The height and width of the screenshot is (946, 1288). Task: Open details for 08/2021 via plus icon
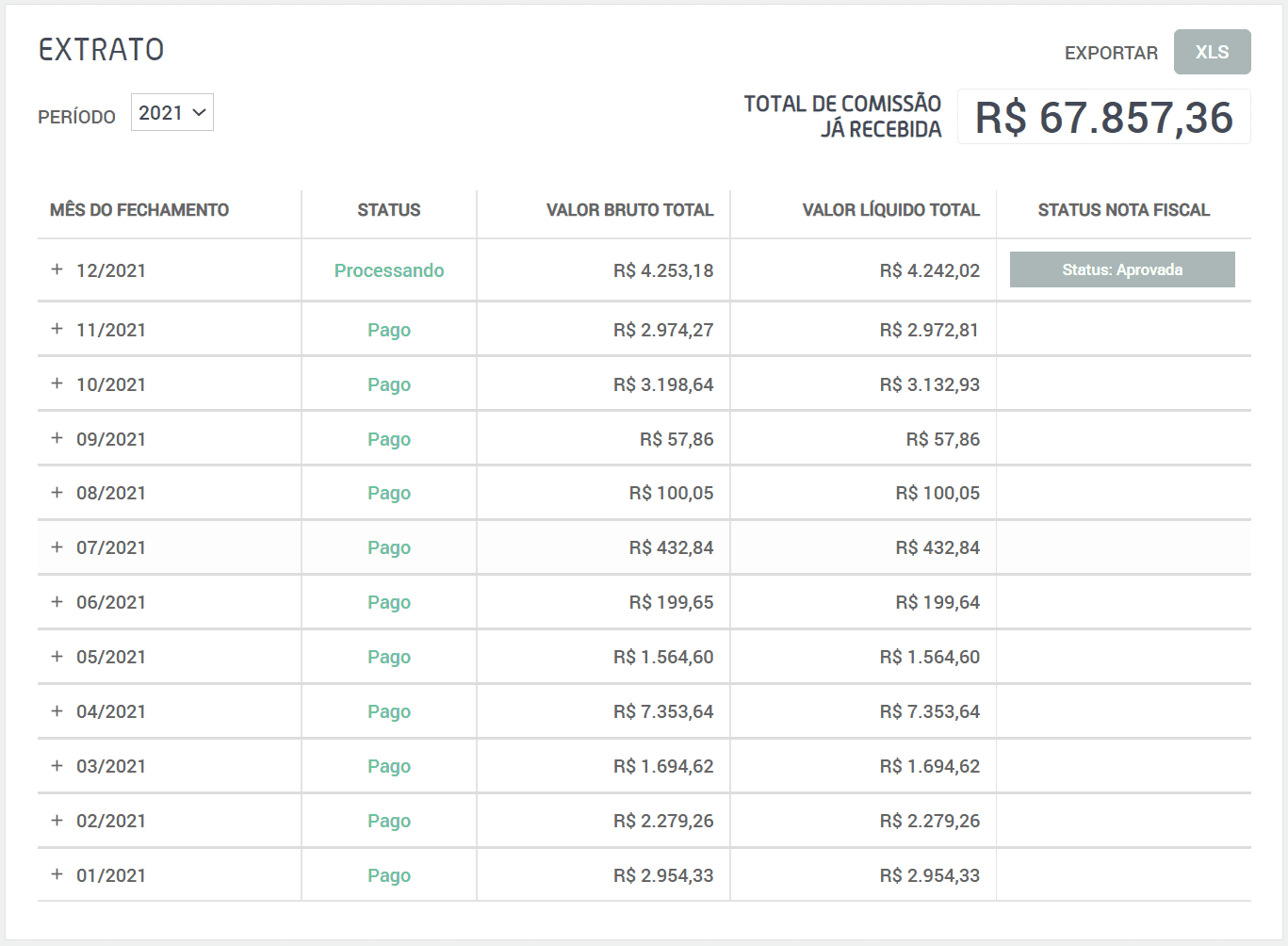(x=57, y=492)
